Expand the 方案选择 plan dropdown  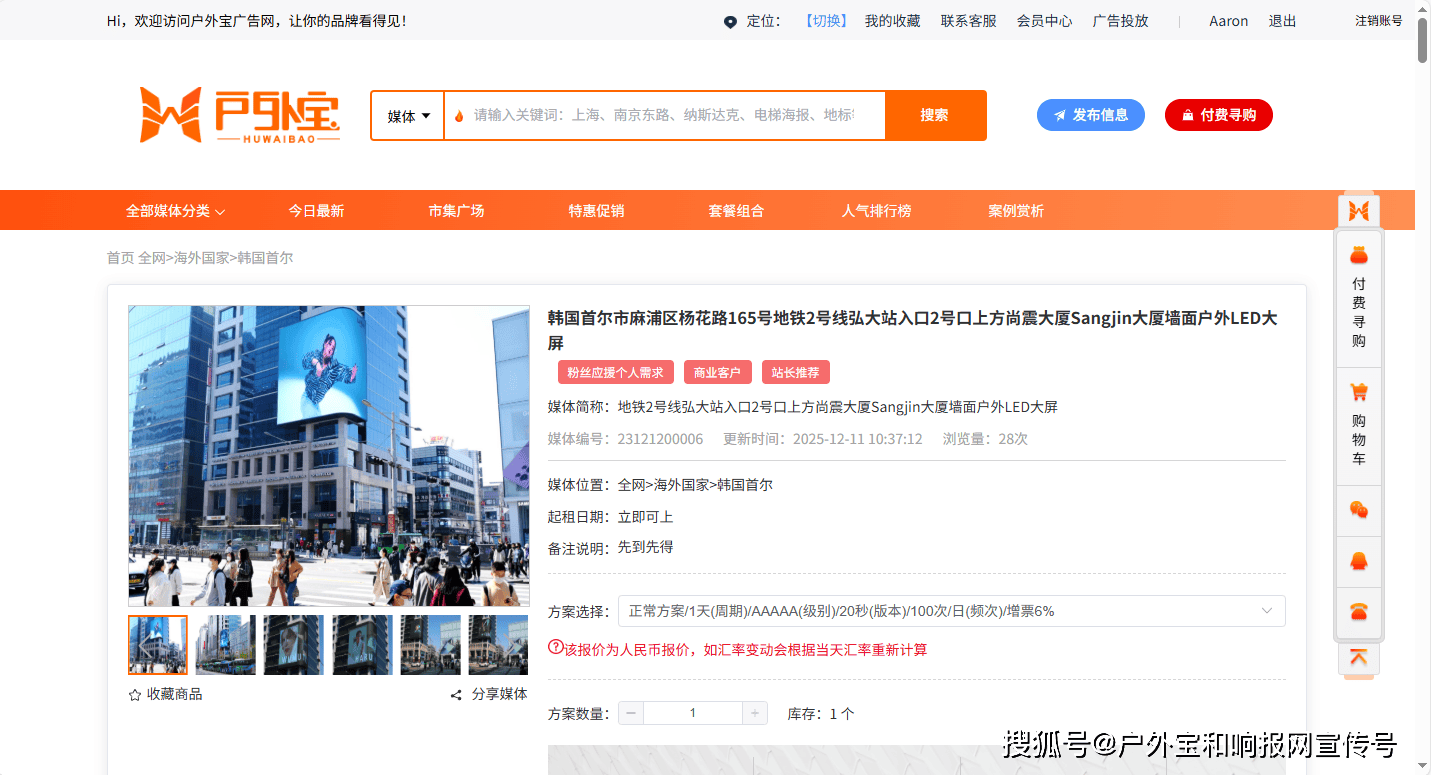click(x=951, y=611)
